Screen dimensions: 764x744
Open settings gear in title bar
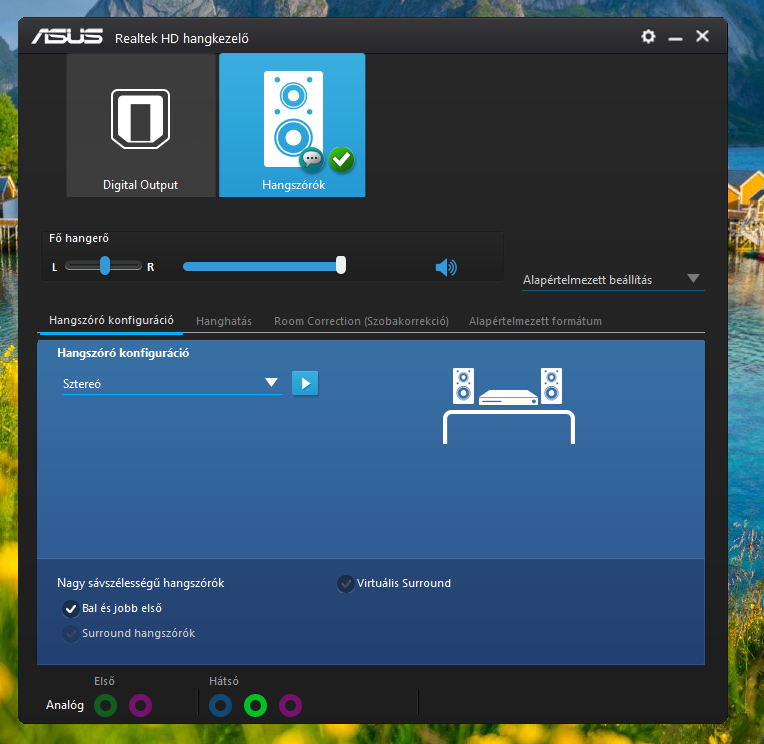tap(648, 37)
